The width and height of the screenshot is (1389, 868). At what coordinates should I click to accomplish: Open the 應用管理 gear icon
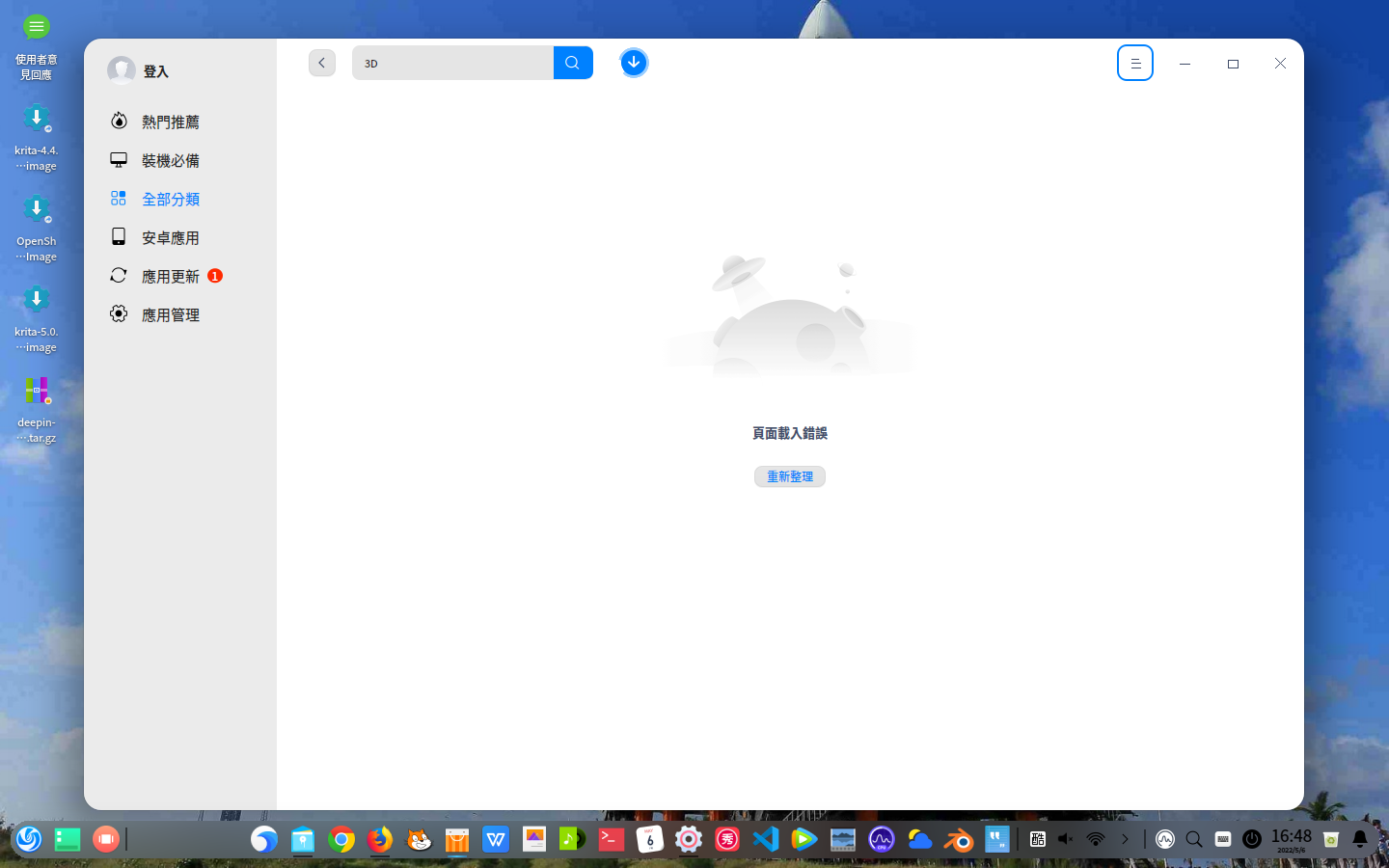[x=118, y=313]
